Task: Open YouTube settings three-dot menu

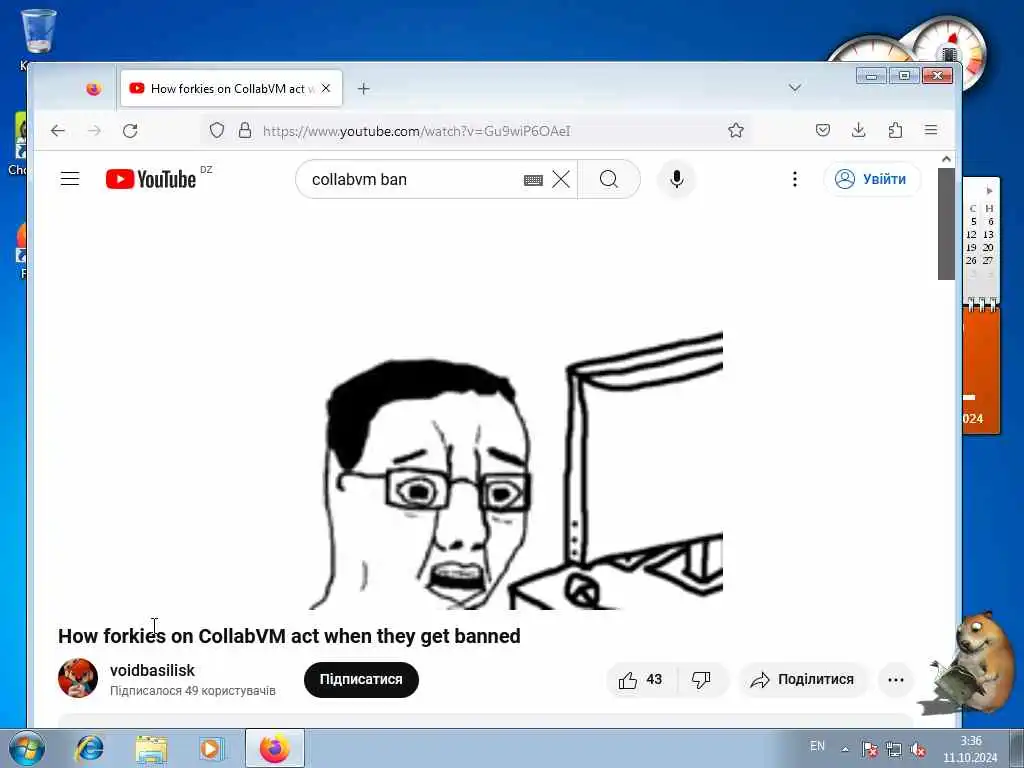Action: 795,179
